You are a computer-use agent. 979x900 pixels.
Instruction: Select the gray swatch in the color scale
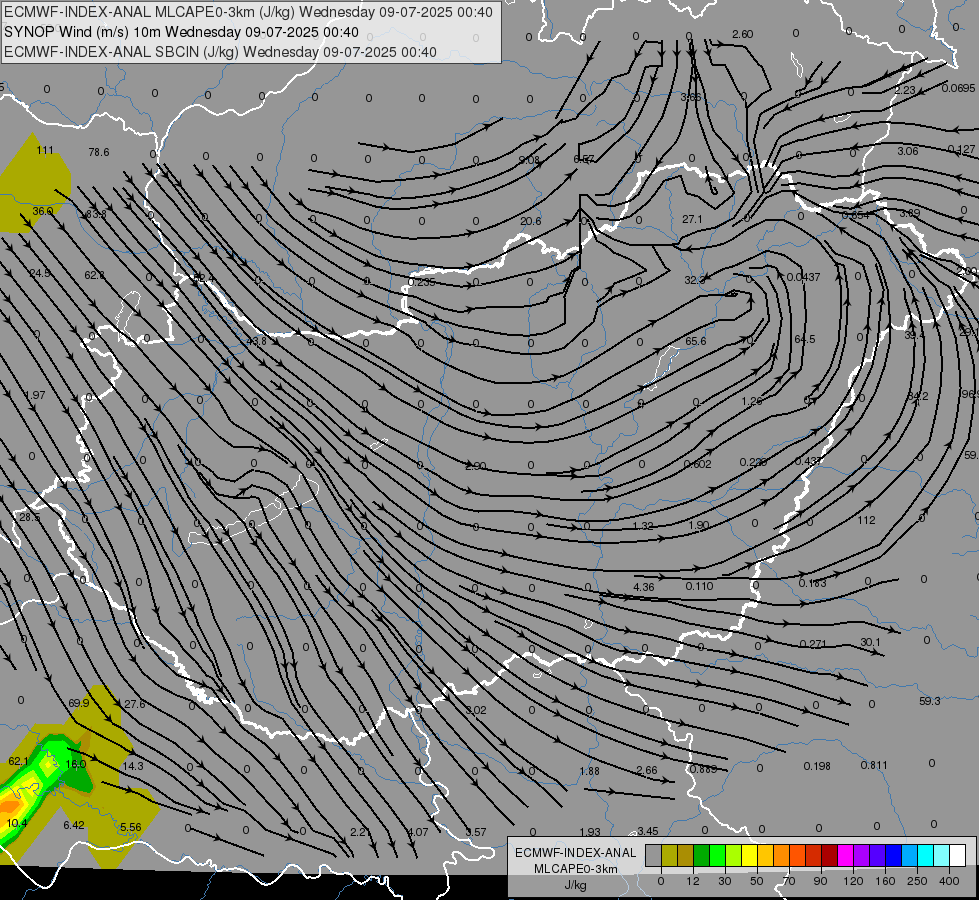coord(653,855)
